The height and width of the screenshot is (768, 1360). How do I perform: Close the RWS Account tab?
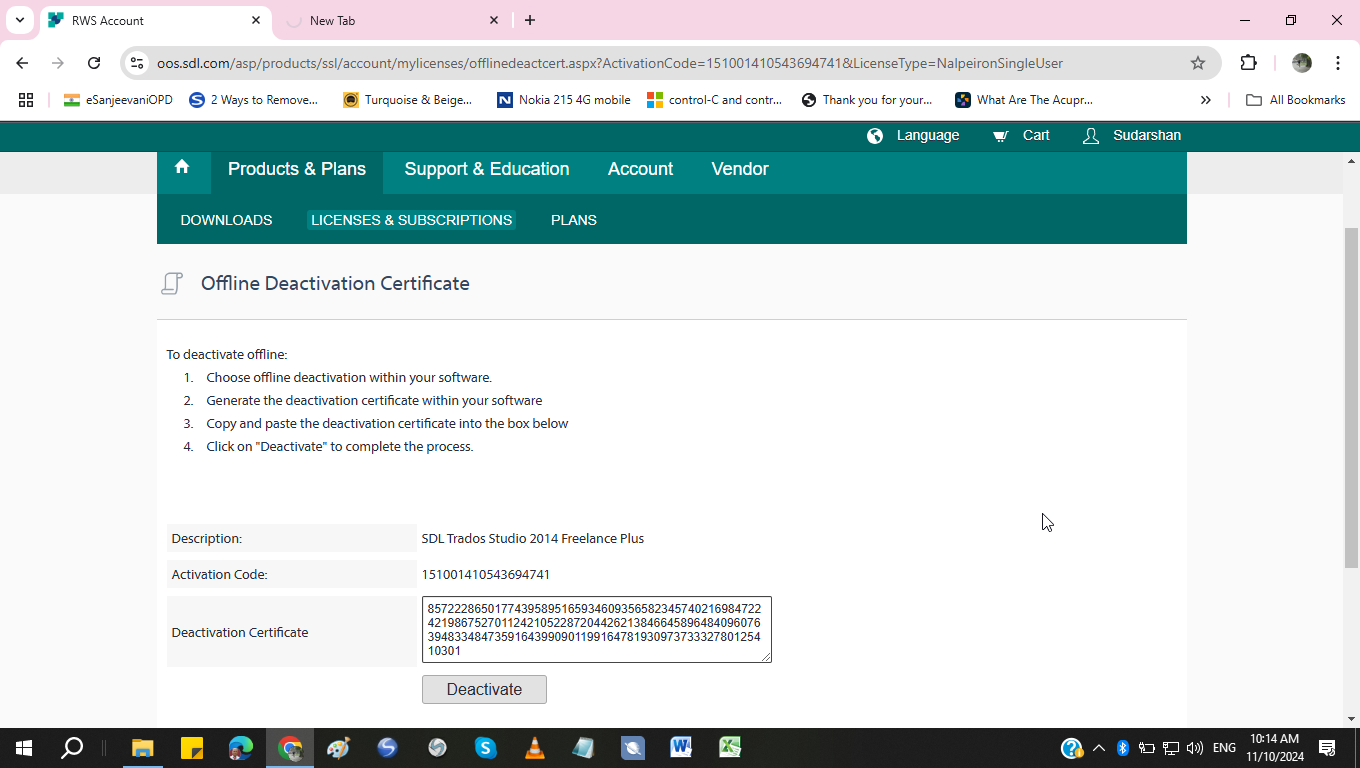(256, 20)
